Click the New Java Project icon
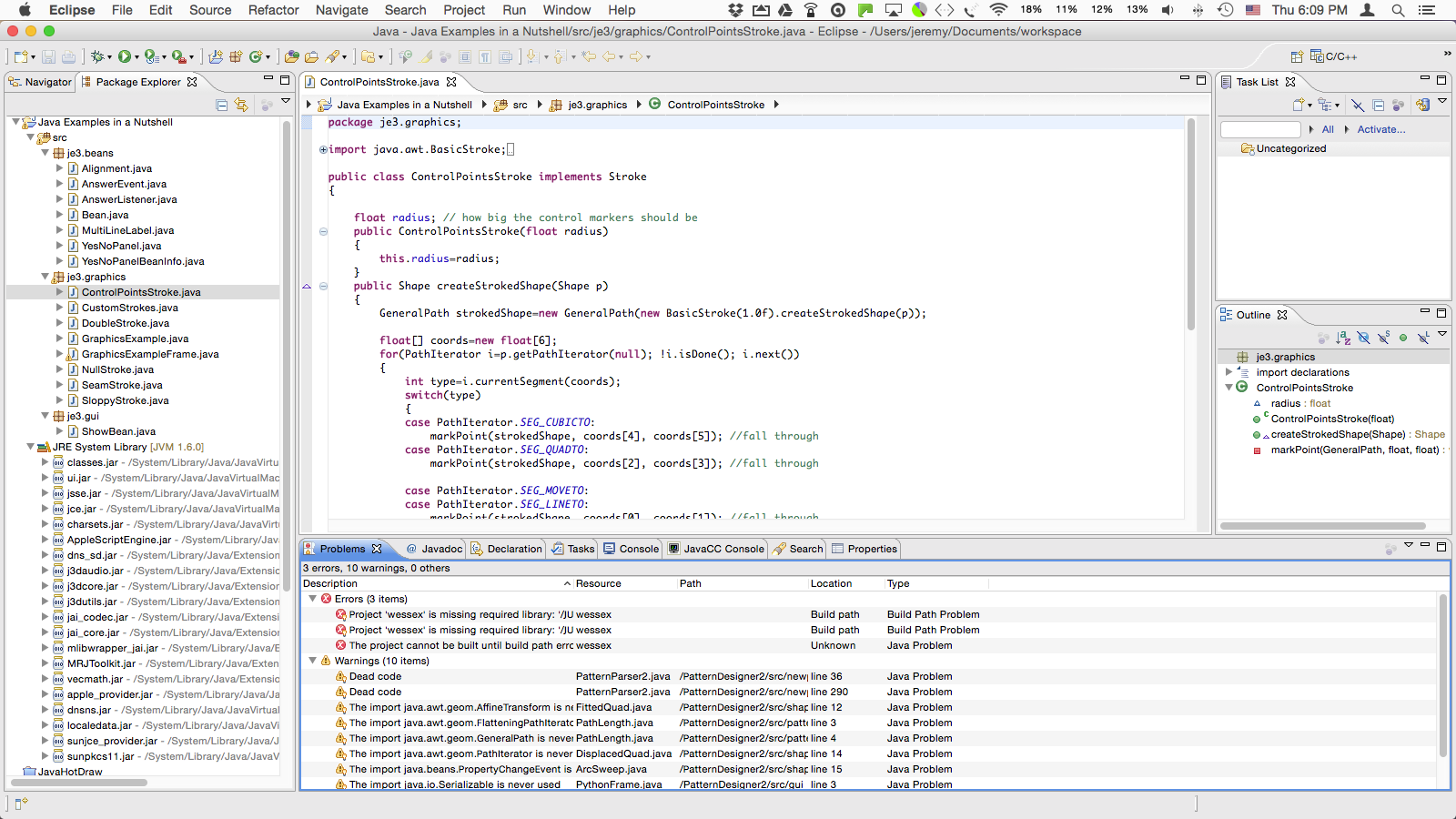 [x=216, y=56]
